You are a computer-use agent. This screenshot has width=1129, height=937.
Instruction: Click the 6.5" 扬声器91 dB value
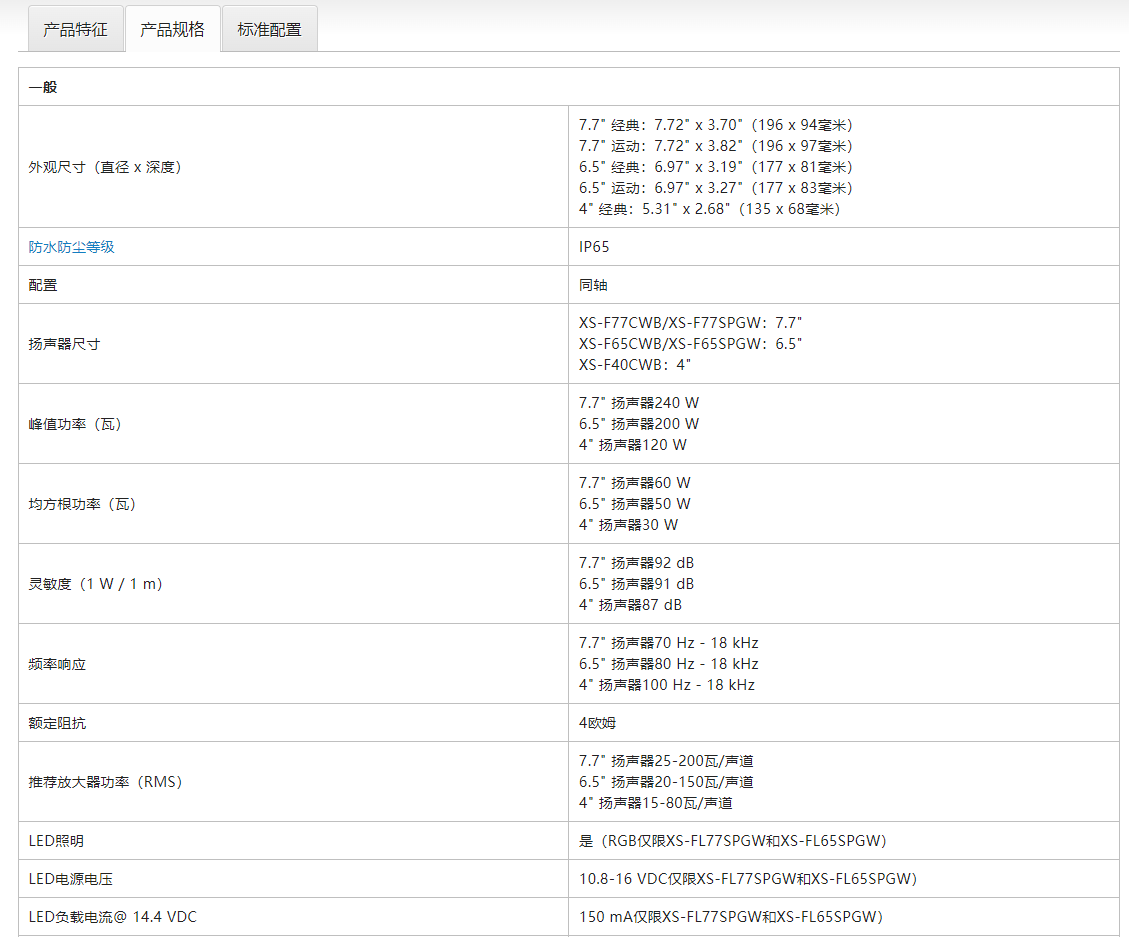(637, 584)
